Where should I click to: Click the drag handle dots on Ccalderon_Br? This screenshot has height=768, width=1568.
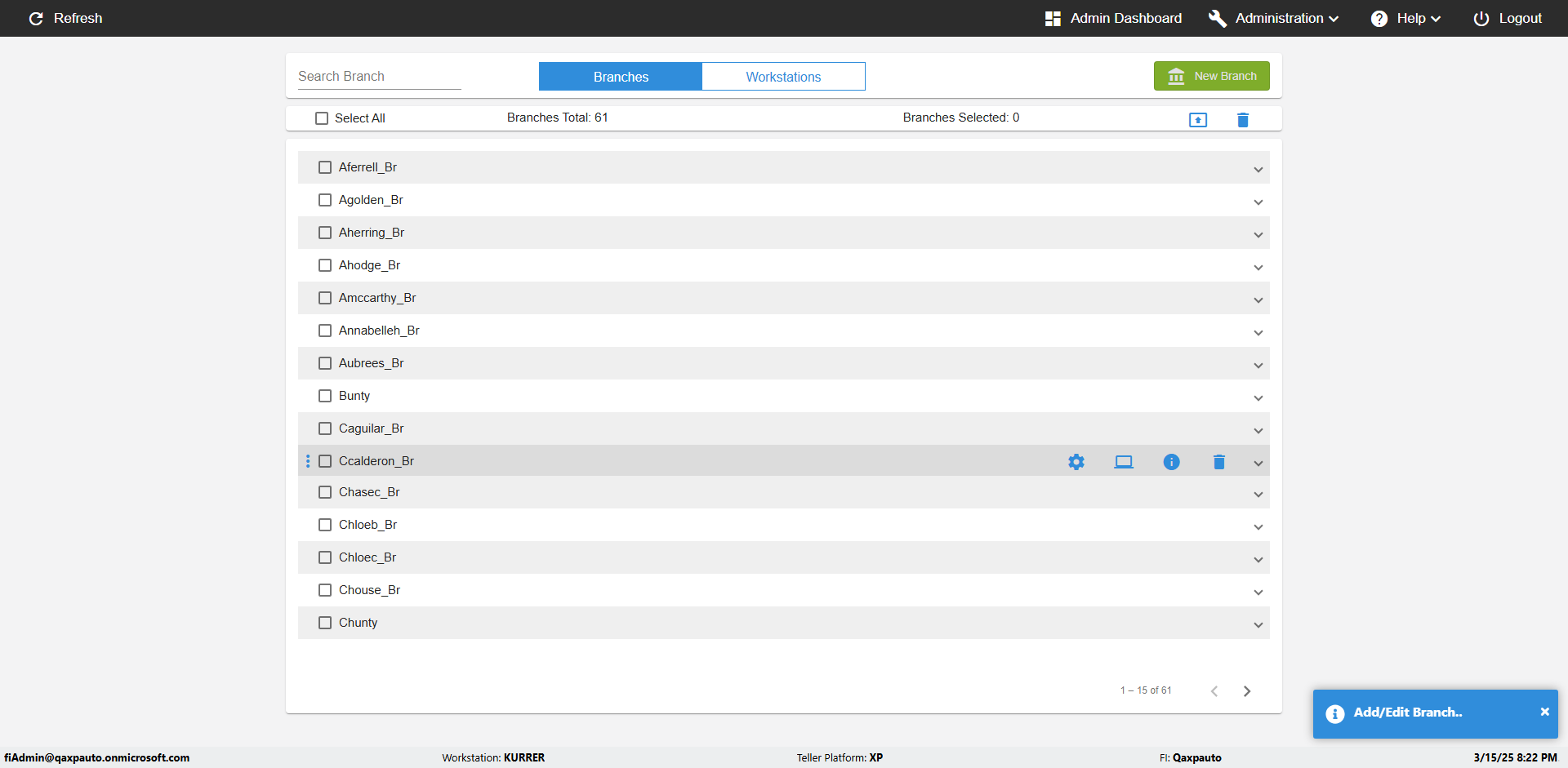pyautogui.click(x=308, y=461)
